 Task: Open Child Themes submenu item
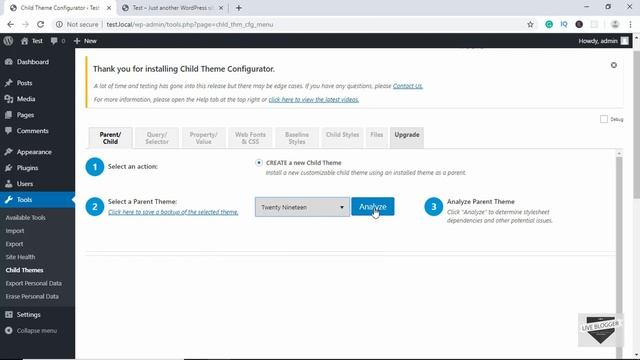click(x=24, y=270)
